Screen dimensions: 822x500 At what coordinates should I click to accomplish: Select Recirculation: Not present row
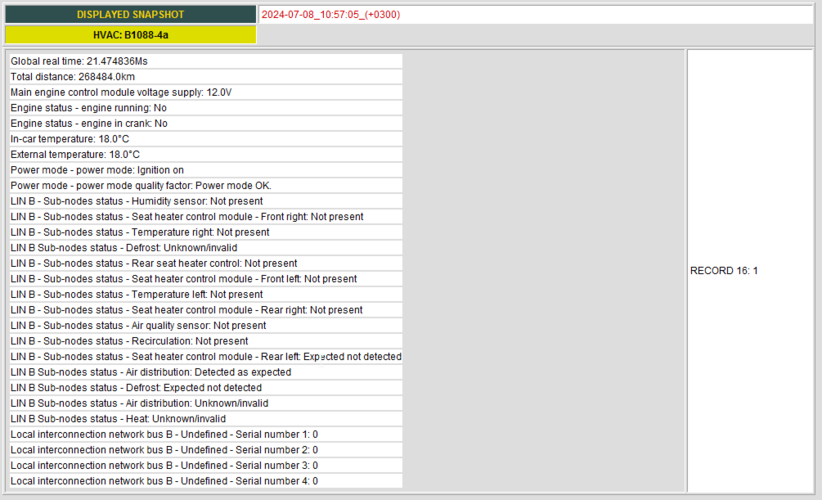pos(206,341)
